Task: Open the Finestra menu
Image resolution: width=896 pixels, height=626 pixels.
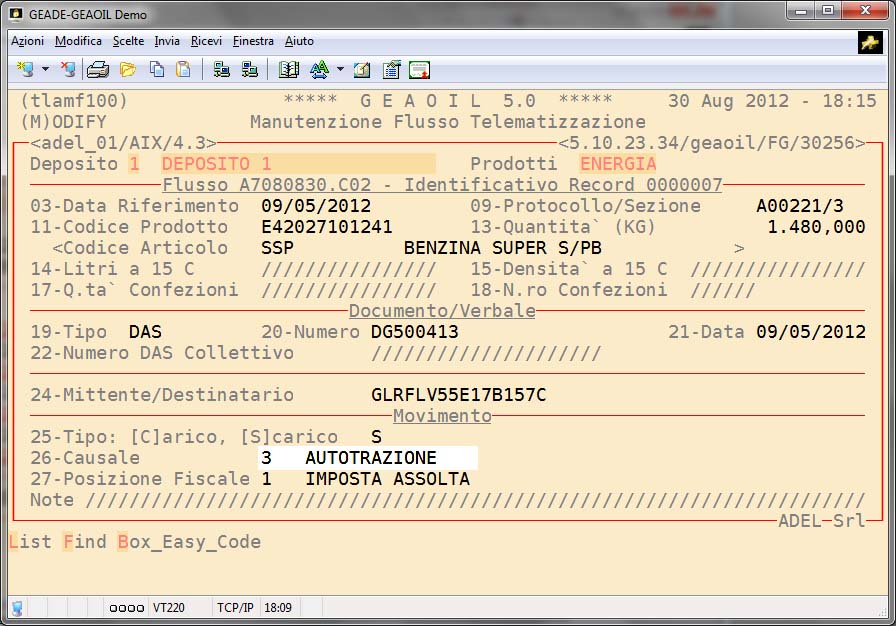Action: pyautogui.click(x=253, y=41)
